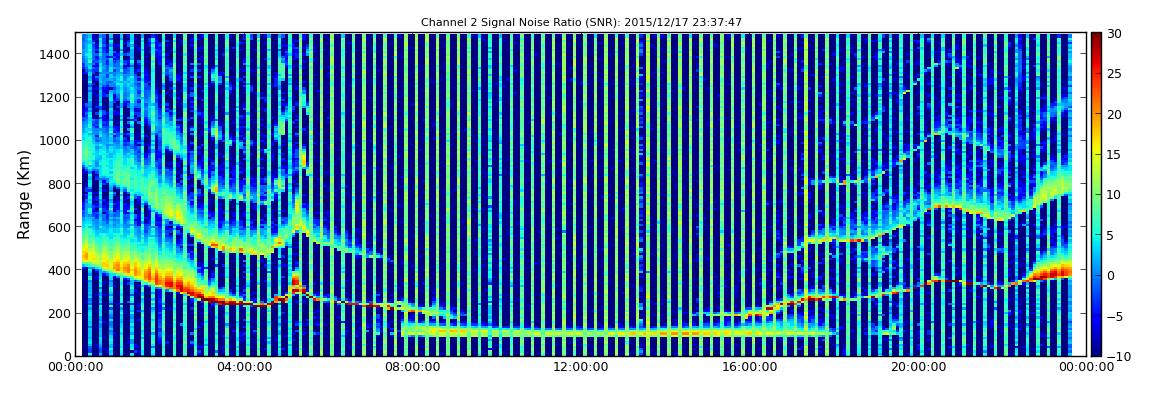
Task: Click the 12:00:00 time axis label
Action: [583, 367]
